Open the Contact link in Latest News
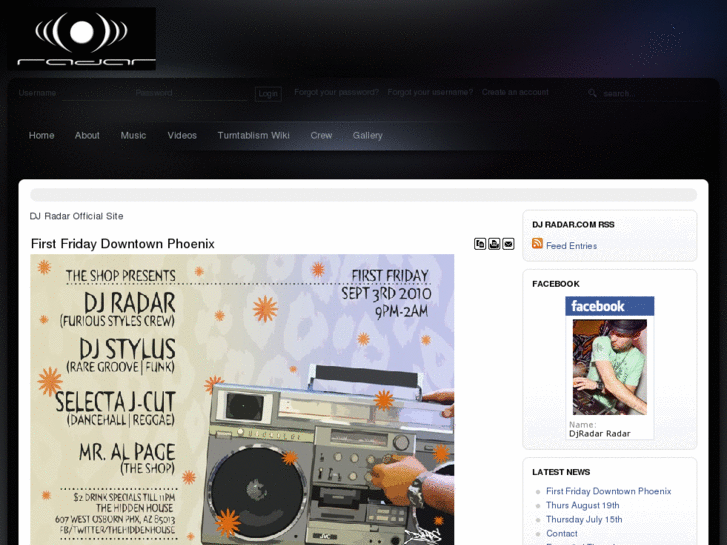Image resolution: width=727 pixels, height=545 pixels. click(x=561, y=533)
